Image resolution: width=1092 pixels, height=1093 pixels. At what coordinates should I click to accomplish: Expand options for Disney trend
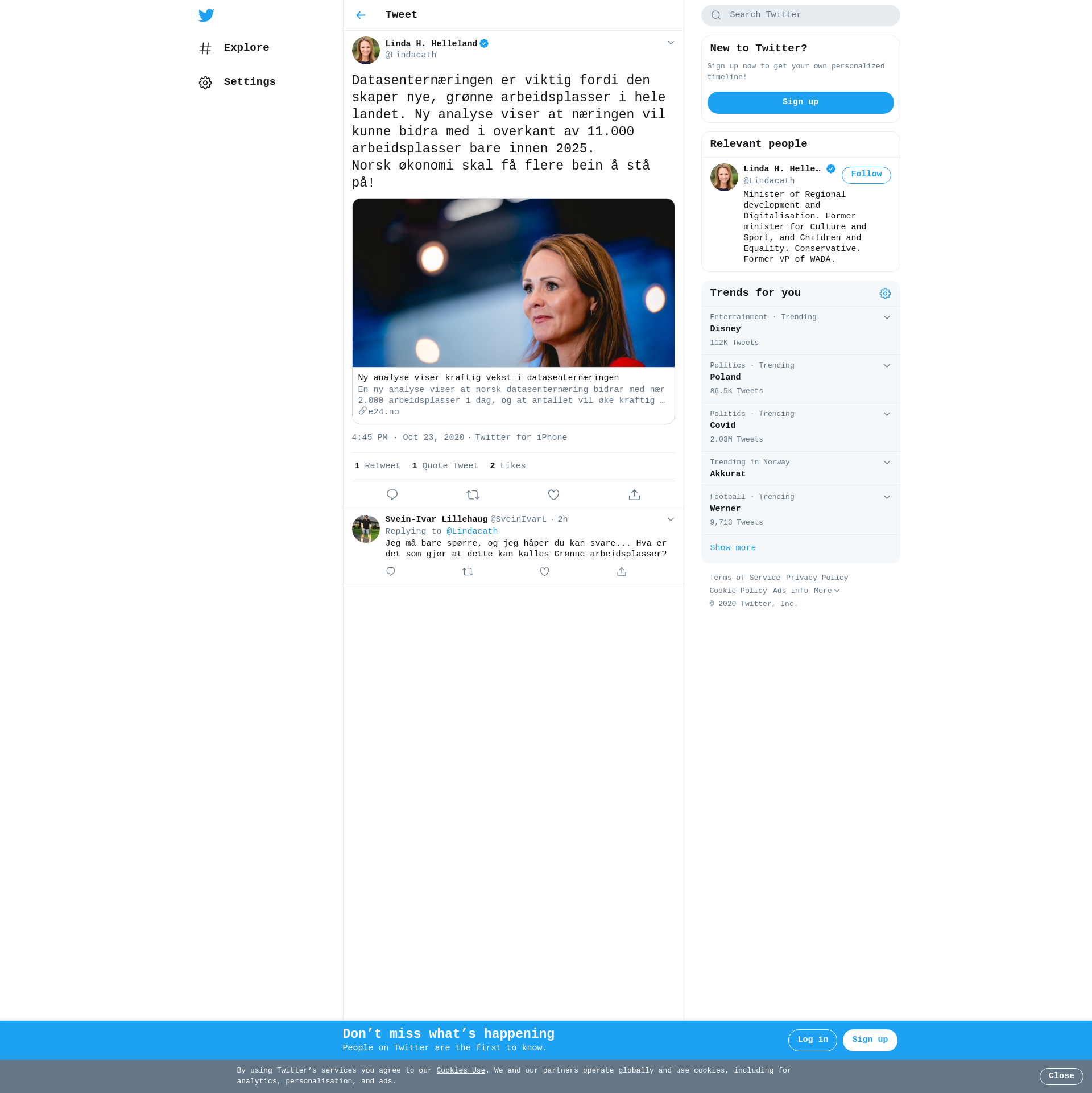click(x=887, y=317)
